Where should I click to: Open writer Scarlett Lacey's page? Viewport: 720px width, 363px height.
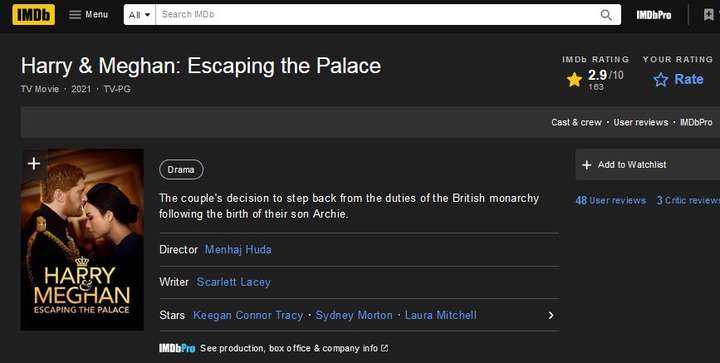pyautogui.click(x=233, y=282)
